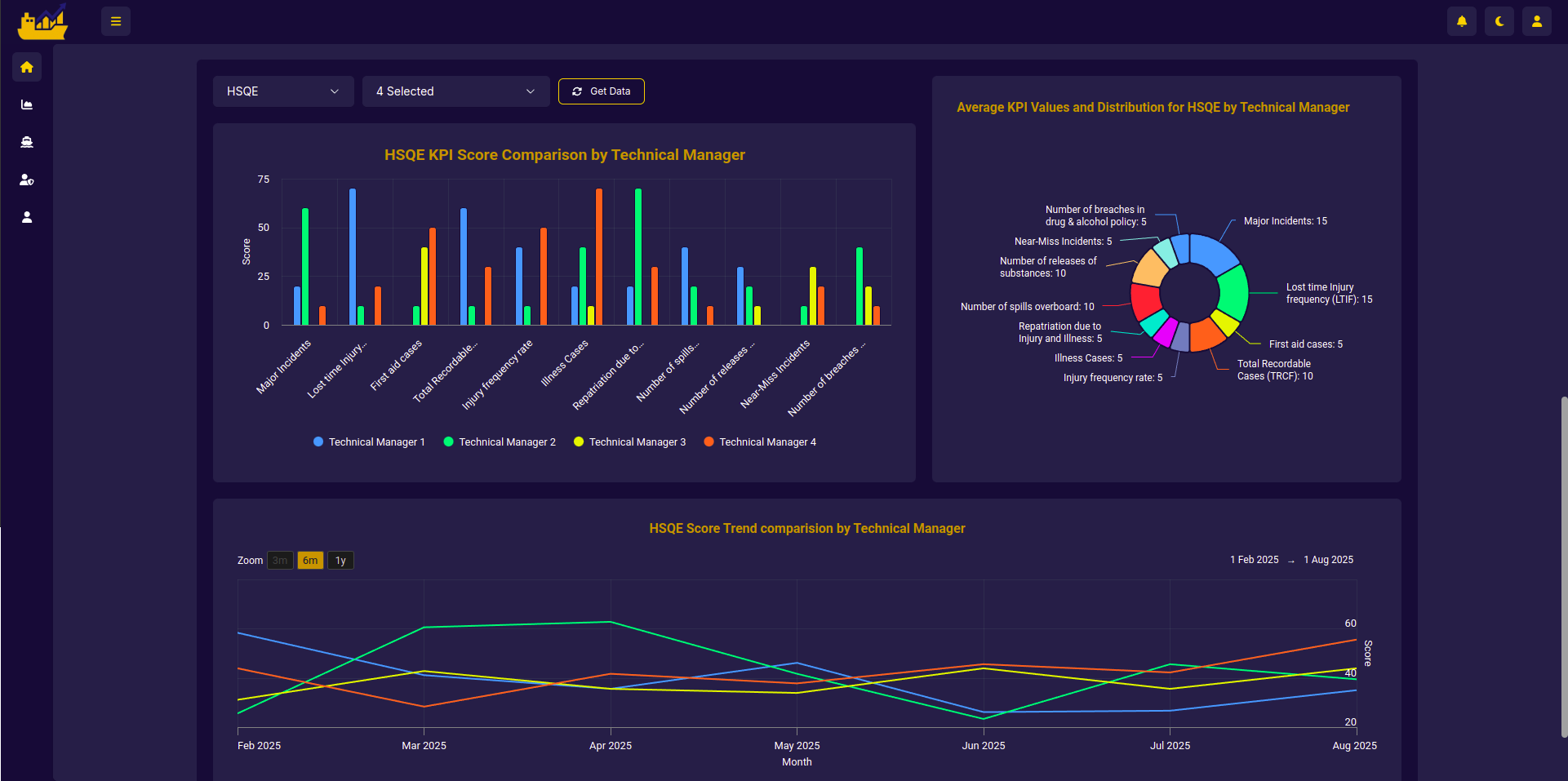1568x781 pixels.
Task: Open the person sidebar icon
Action: (x=27, y=217)
